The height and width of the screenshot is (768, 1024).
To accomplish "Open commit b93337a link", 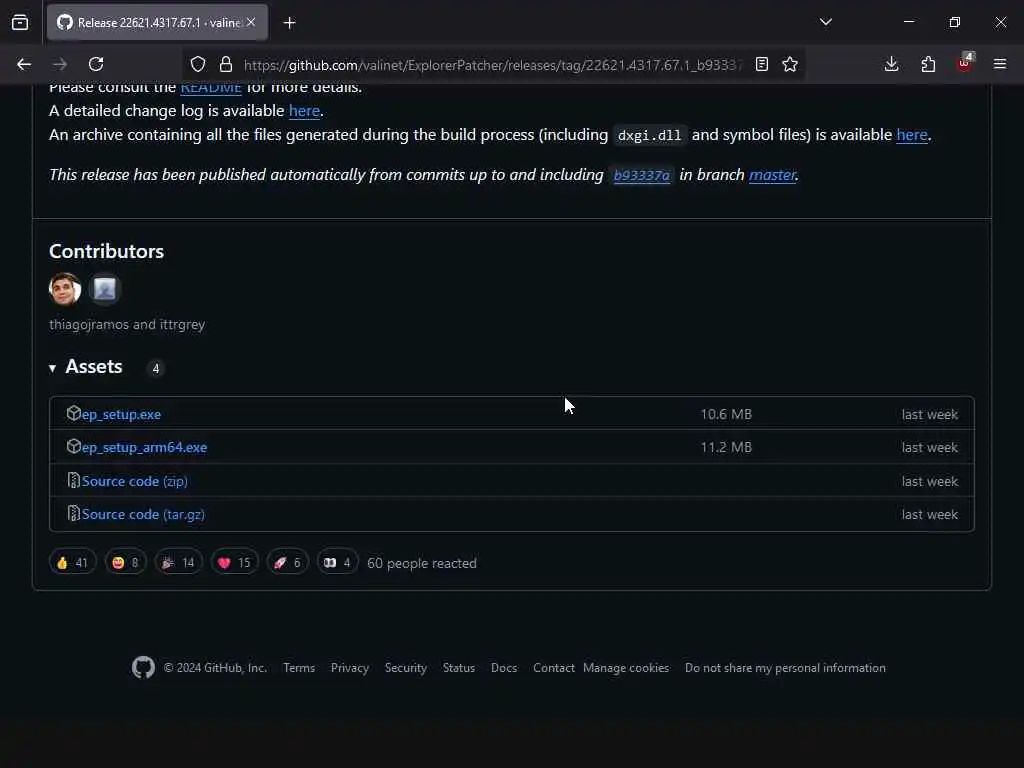I will pos(641,175).
